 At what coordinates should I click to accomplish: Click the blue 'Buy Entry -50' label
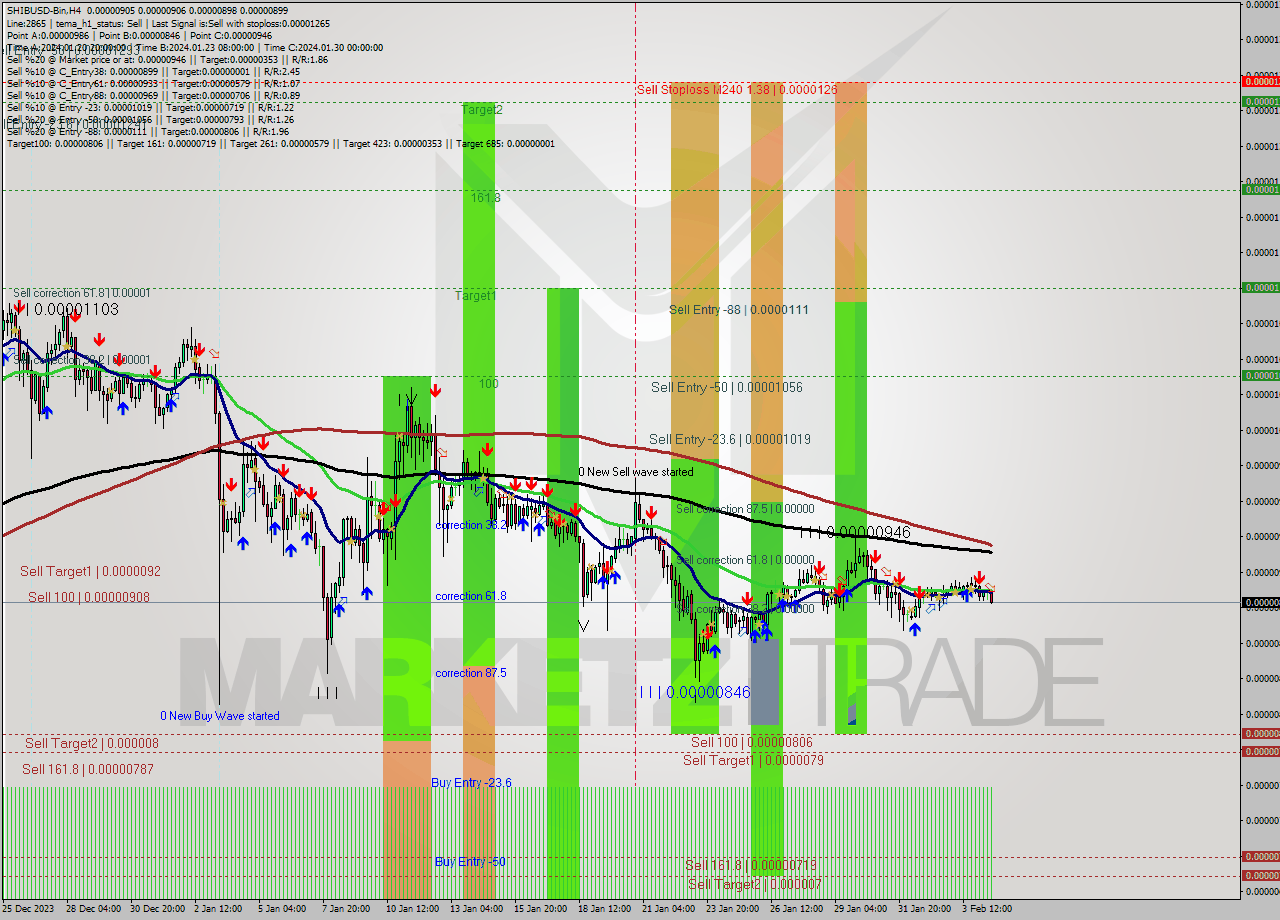point(470,862)
